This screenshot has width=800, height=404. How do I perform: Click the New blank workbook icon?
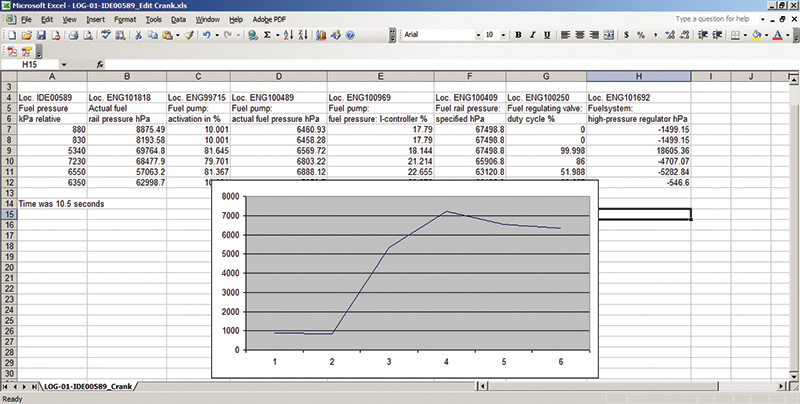[x=12, y=35]
